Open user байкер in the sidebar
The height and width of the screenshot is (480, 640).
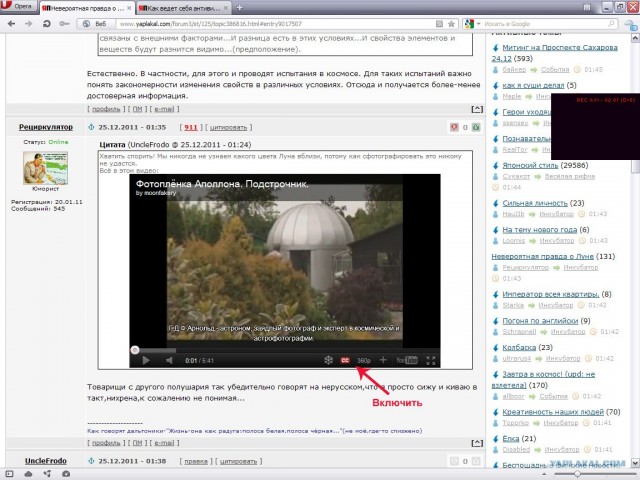514,69
